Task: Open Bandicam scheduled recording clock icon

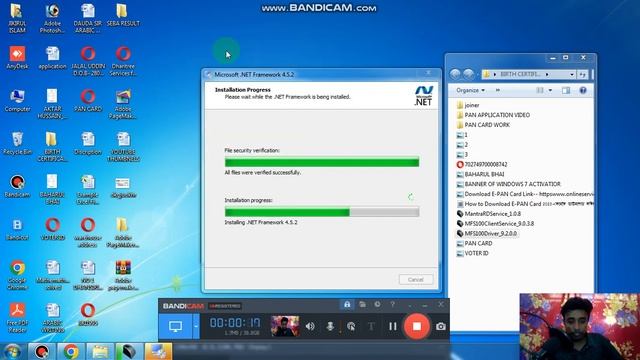Action: [x=377, y=304]
